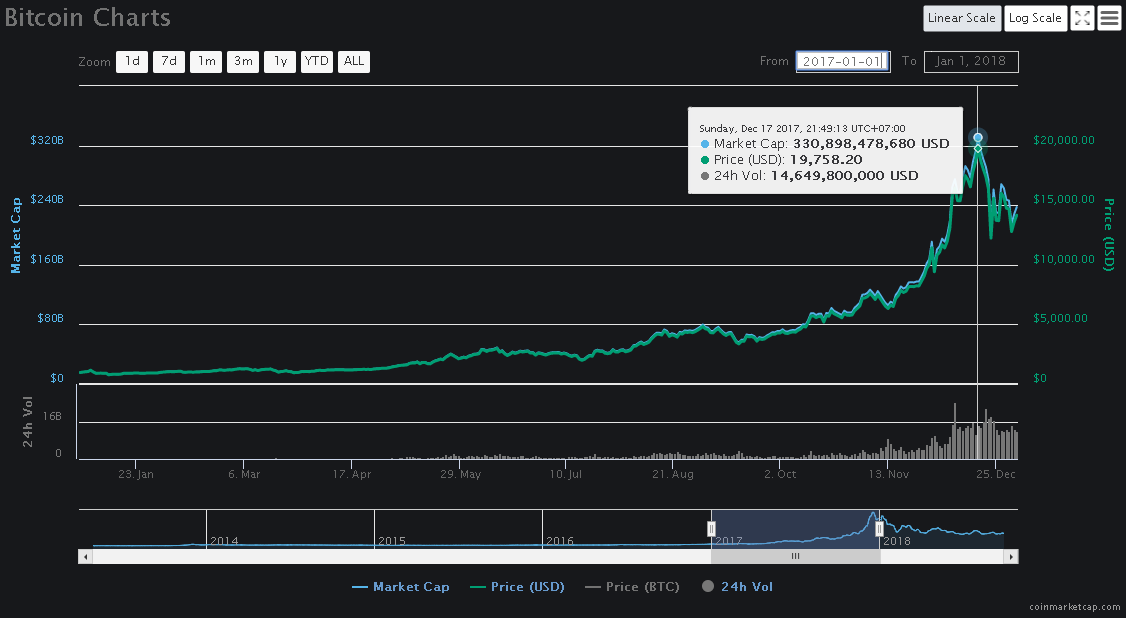Click the $20,000.00 price axis label
The image size is (1126, 618).
pyautogui.click(x=1064, y=140)
